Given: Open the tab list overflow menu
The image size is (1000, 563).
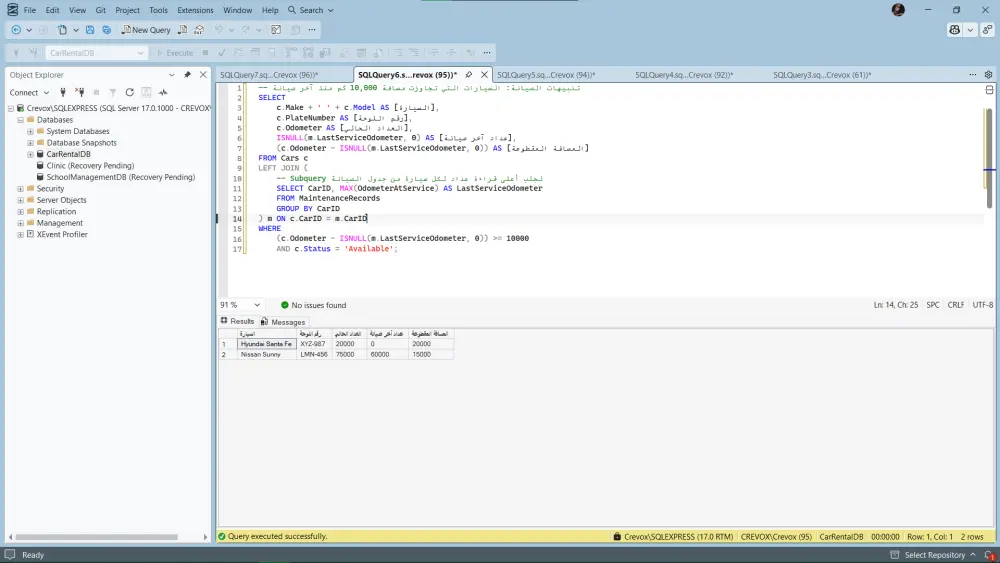Looking at the screenshot, I should [973, 75].
